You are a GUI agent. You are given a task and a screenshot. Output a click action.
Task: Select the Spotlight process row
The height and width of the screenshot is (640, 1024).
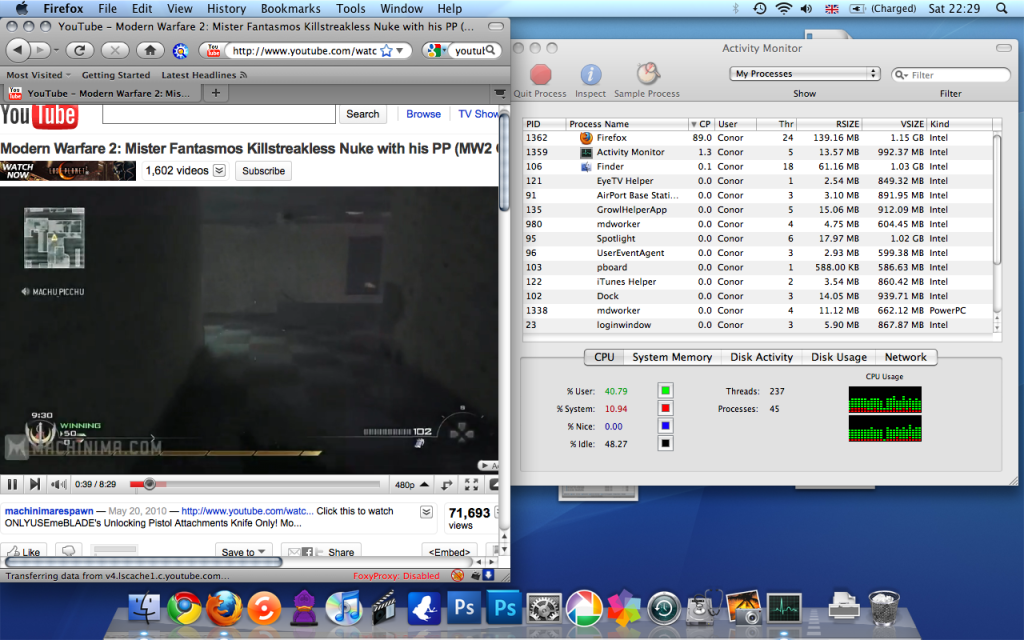tap(758, 238)
